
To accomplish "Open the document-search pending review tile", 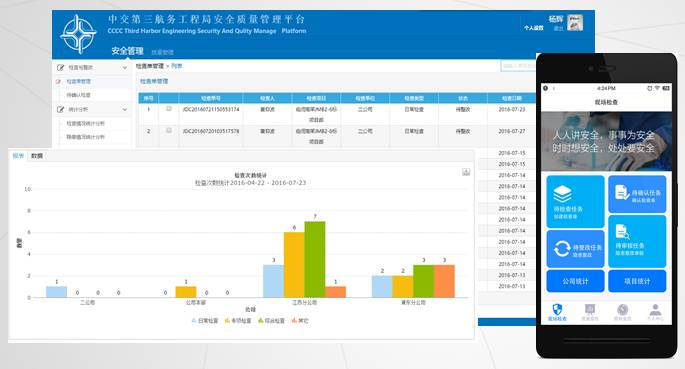I will click(637, 241).
